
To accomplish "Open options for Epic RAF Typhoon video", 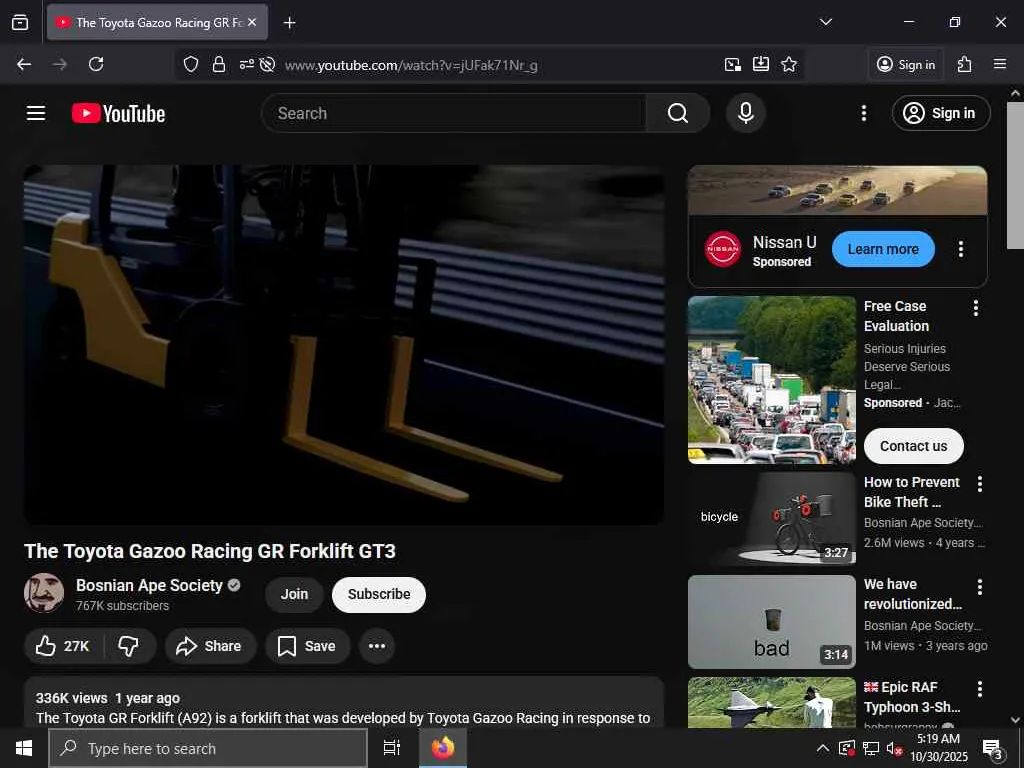I will [979, 688].
